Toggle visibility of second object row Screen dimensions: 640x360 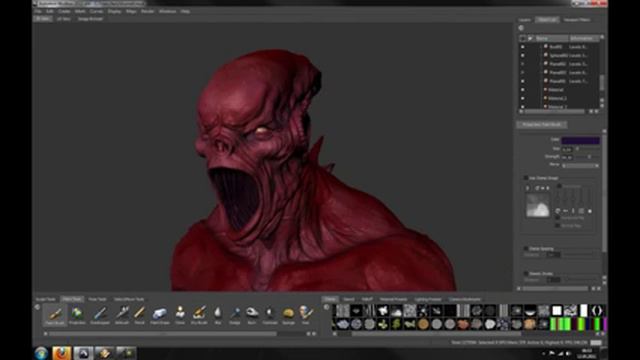coord(522,56)
